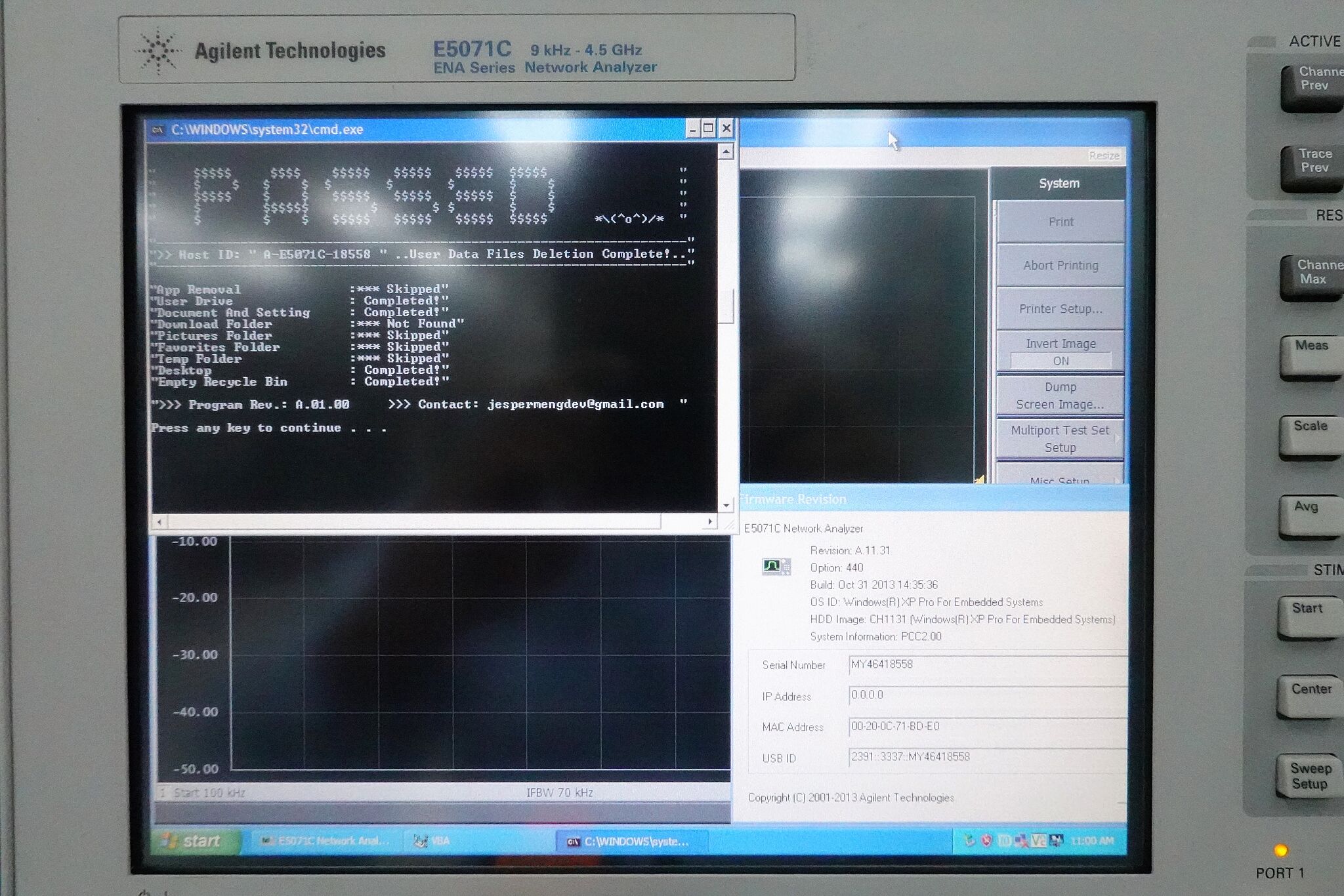Image resolution: width=1344 pixels, height=896 pixels.
Task: Open the IO Control tray icon
Action: [x=1003, y=840]
